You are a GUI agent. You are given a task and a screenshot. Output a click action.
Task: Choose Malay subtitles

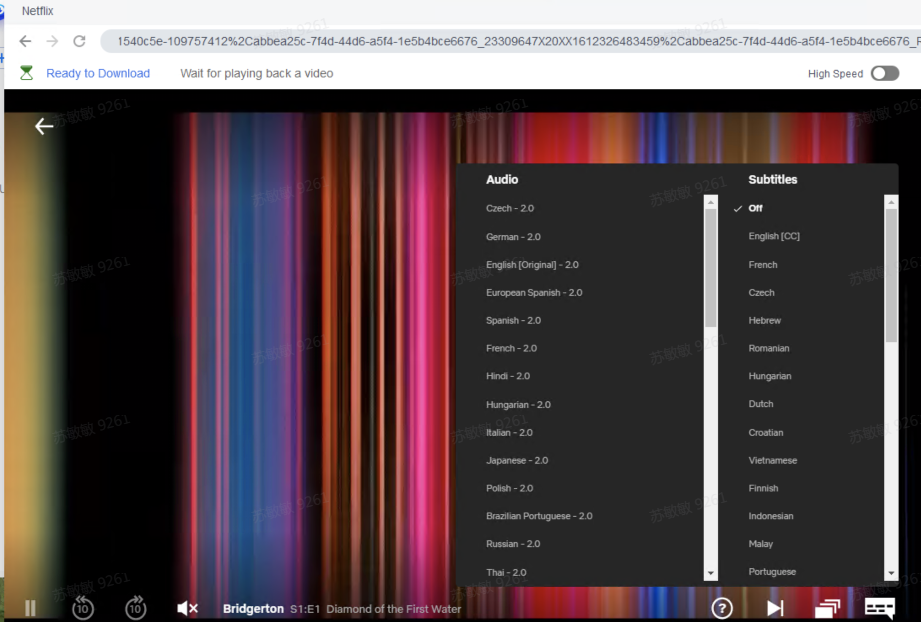[x=761, y=544]
